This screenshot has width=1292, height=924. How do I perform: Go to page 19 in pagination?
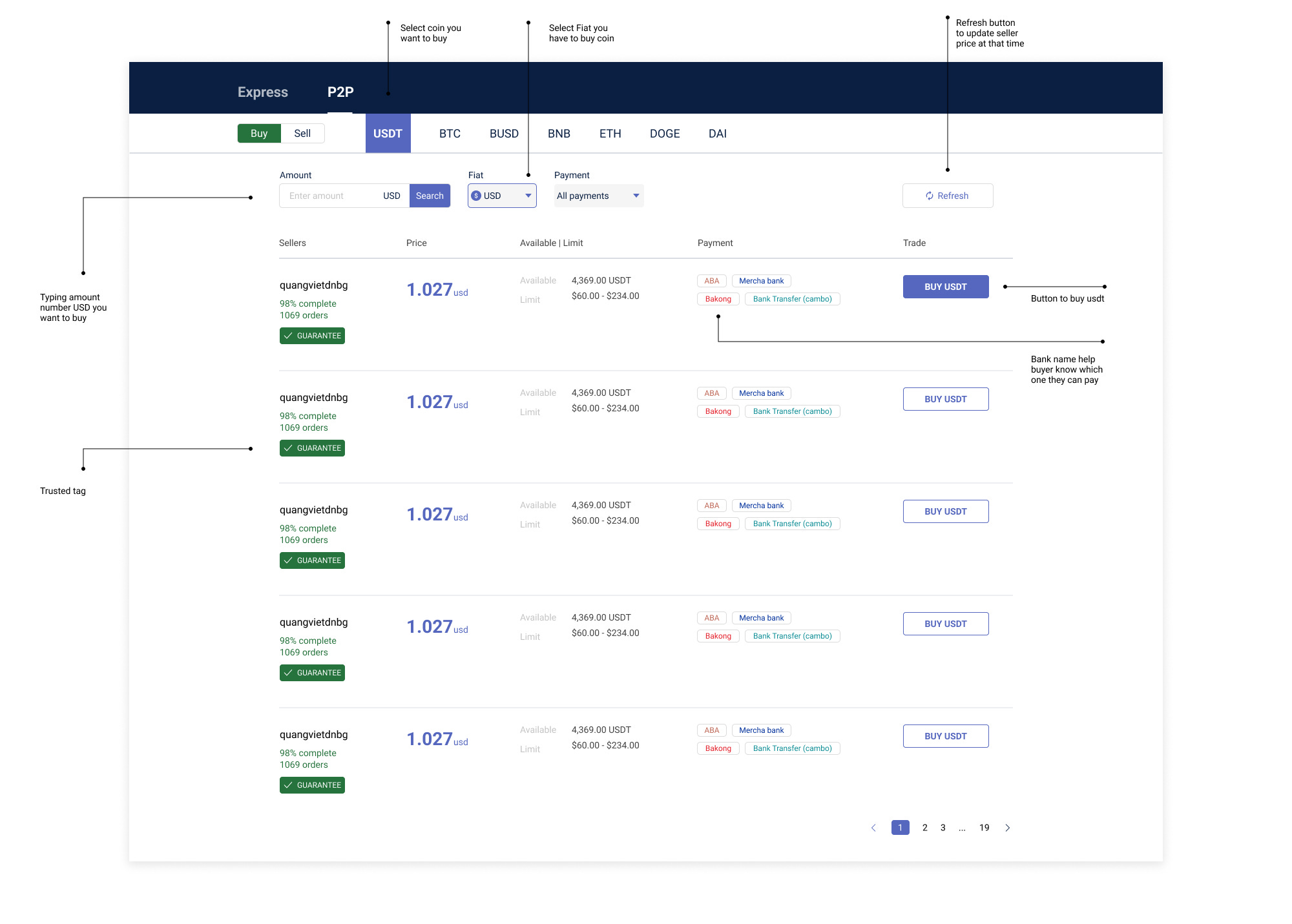coord(984,827)
